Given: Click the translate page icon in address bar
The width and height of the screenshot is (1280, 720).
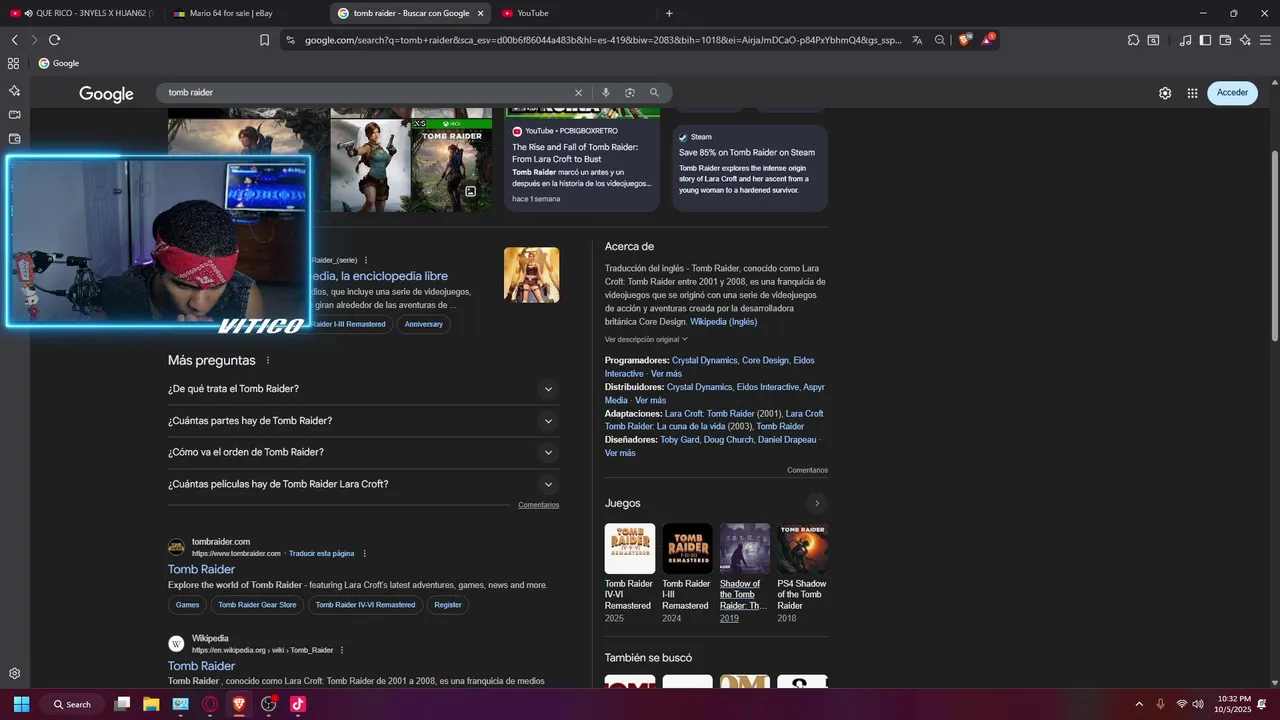Looking at the screenshot, I should pyautogui.click(x=917, y=40).
